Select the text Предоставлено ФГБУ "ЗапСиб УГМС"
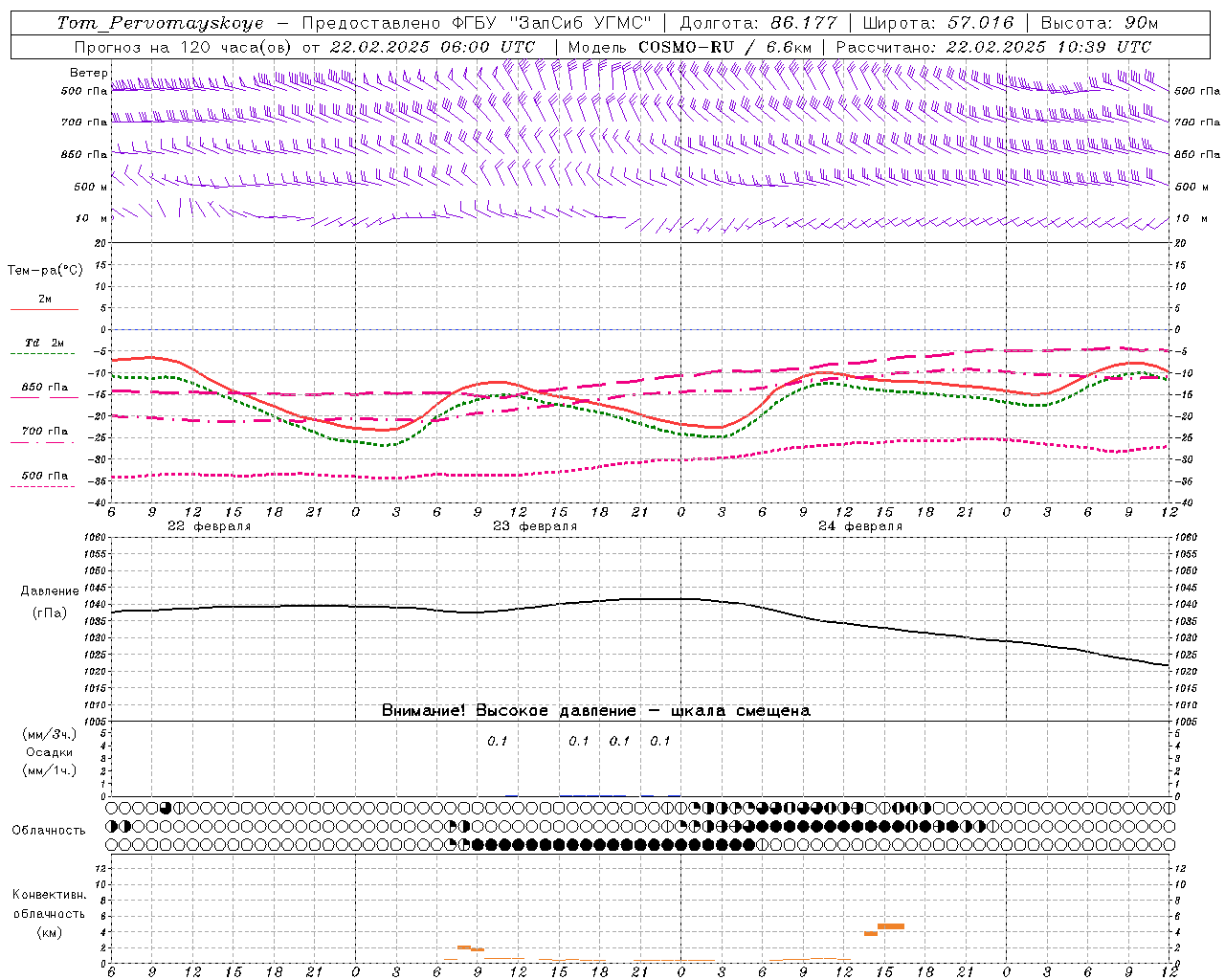The height and width of the screenshot is (980, 1225). pos(476,23)
